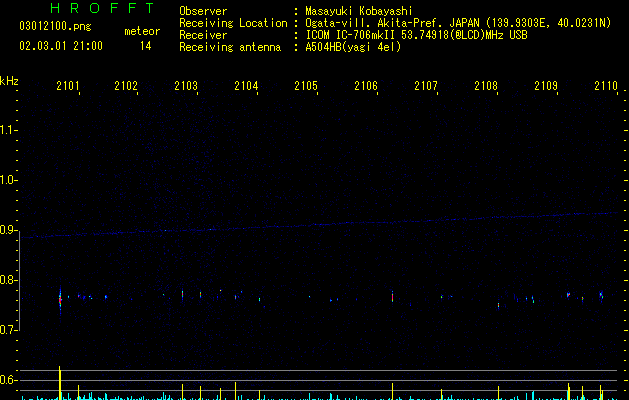
Task: Click the kHz axis unit label
Action: coord(9,81)
